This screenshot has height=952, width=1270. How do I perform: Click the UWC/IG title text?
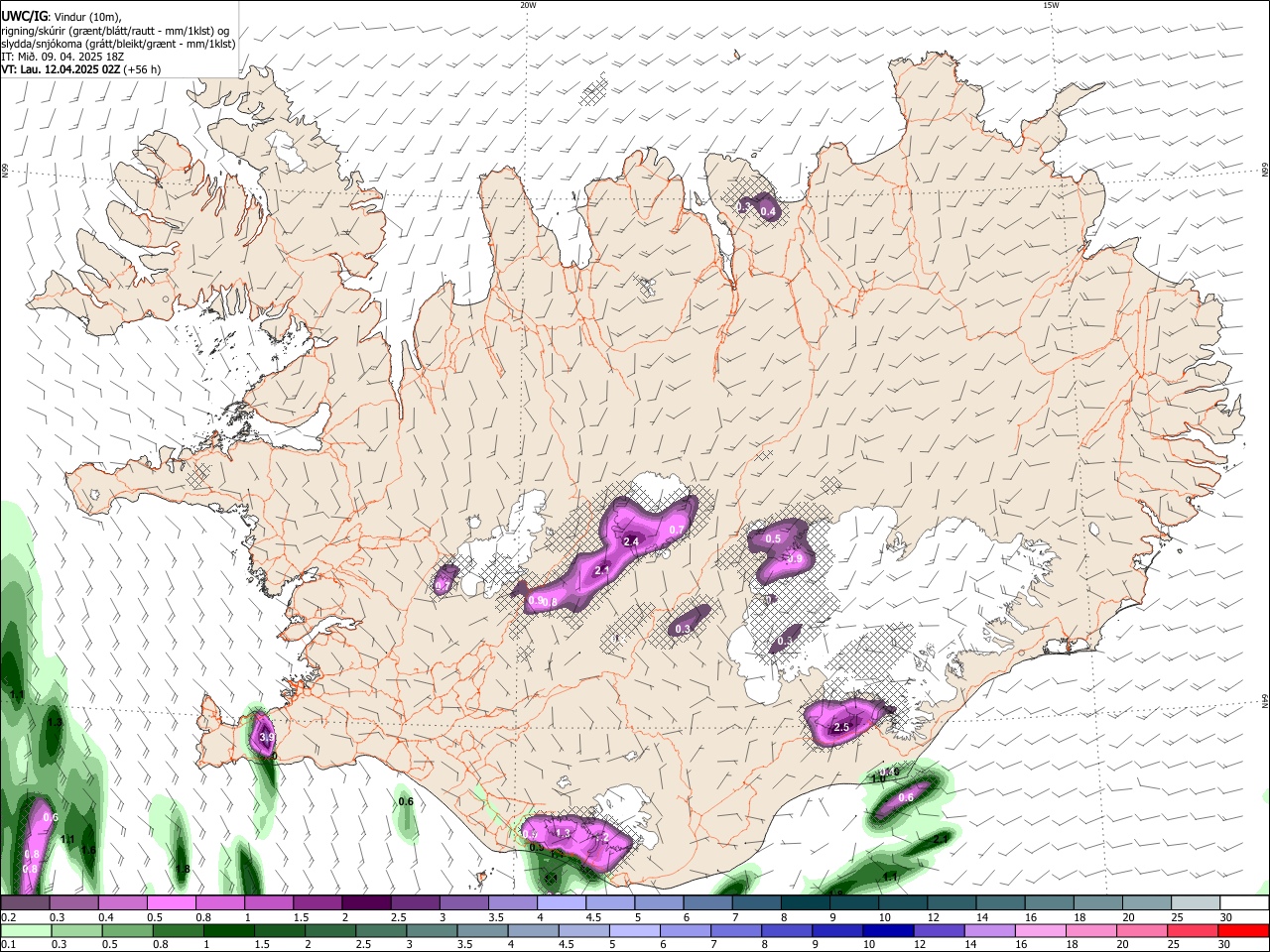coord(24,16)
